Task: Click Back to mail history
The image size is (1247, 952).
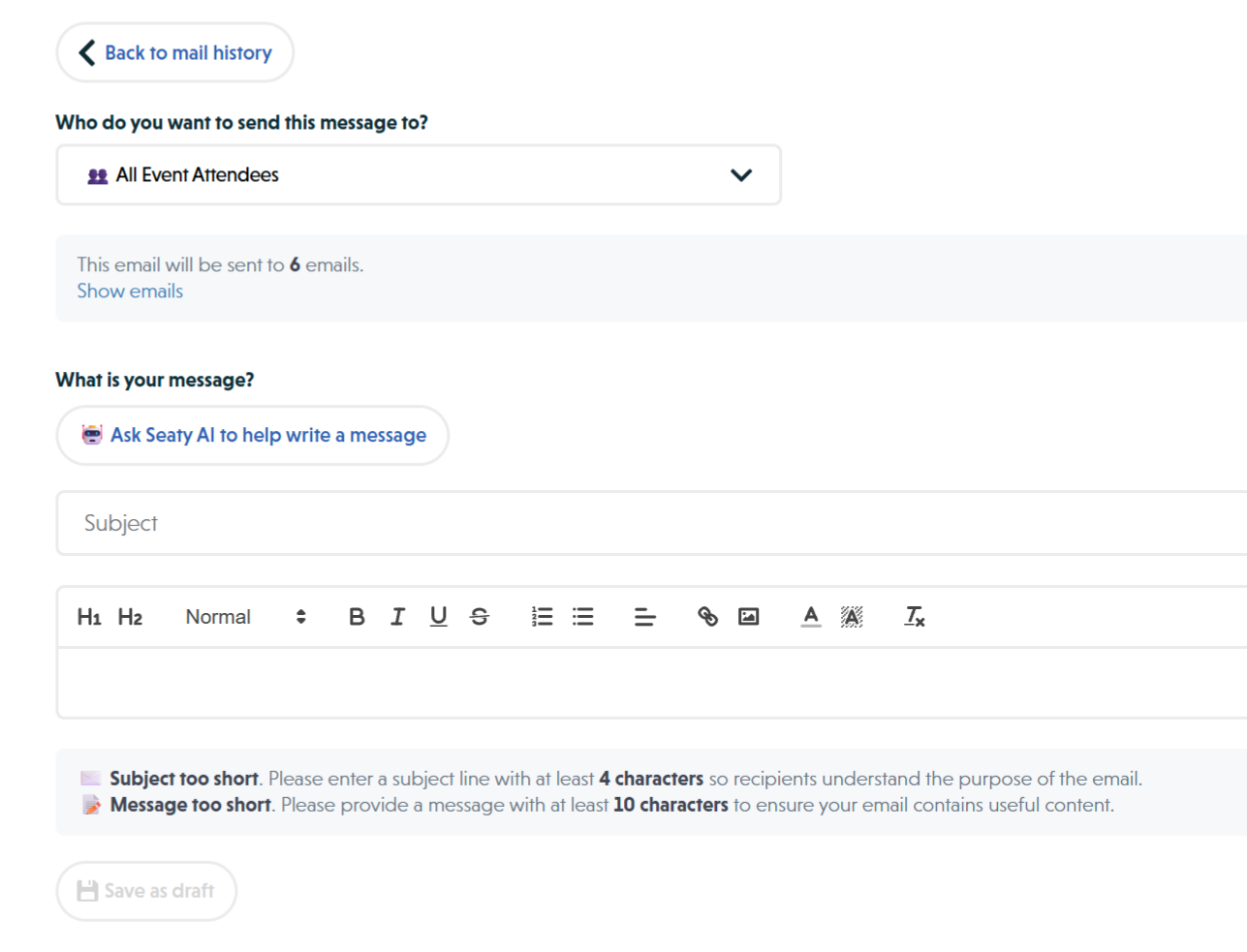Action: pyautogui.click(x=174, y=52)
